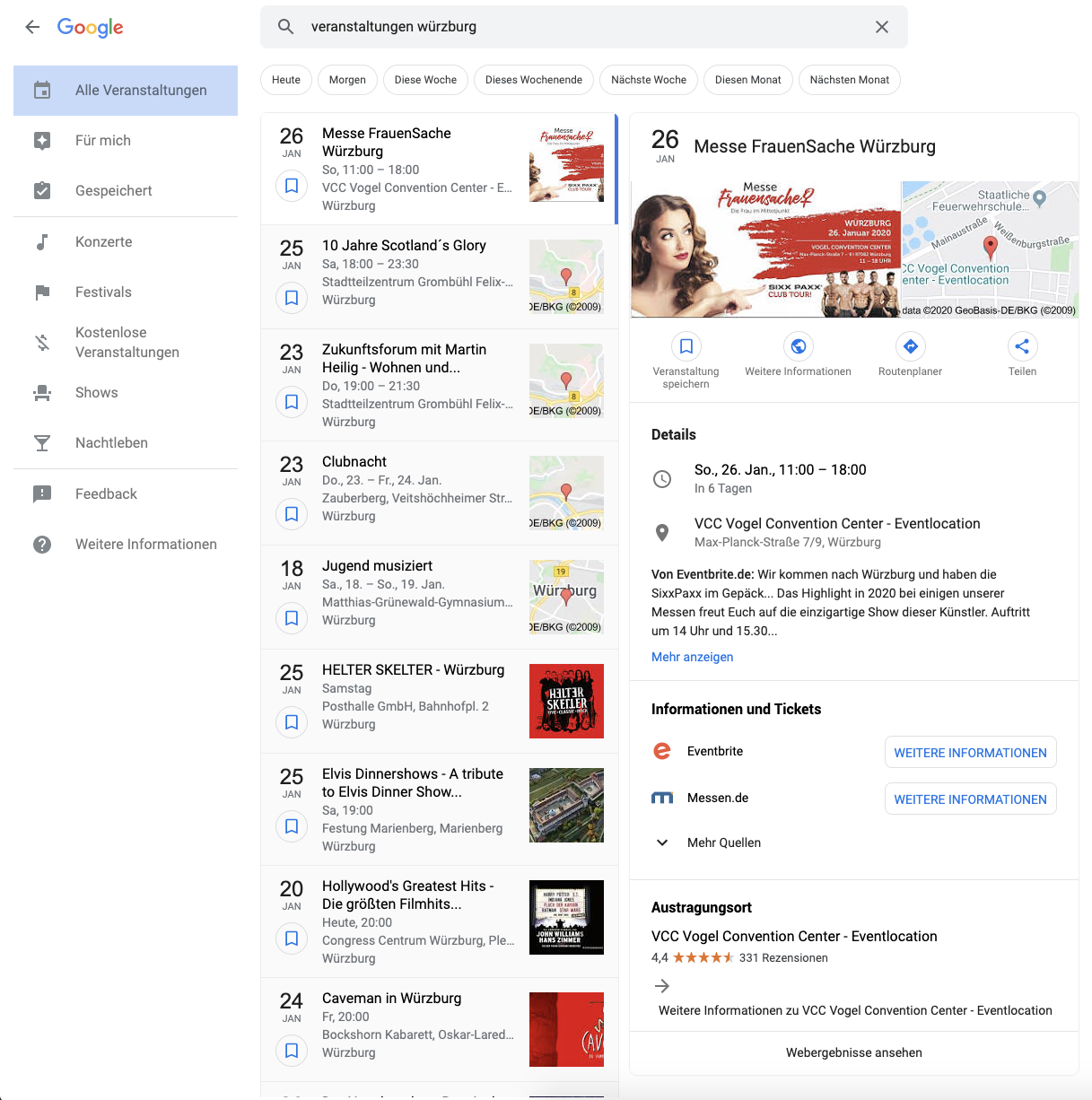Select Alle Veranstaltungen in the sidebar

coord(126,91)
